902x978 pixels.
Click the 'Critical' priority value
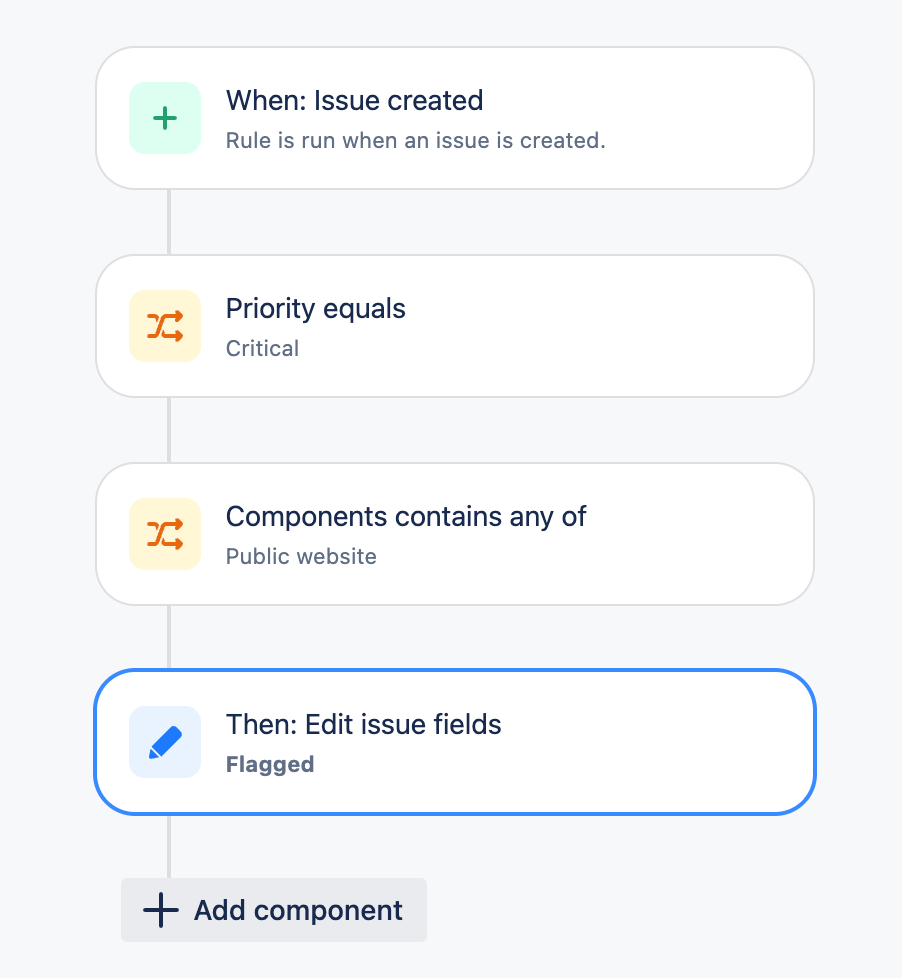point(262,348)
